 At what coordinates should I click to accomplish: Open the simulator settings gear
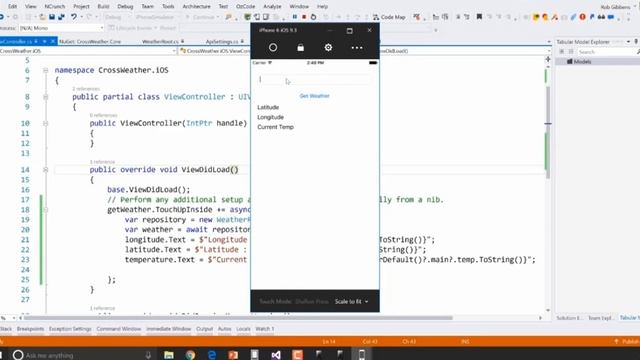[x=328, y=47]
